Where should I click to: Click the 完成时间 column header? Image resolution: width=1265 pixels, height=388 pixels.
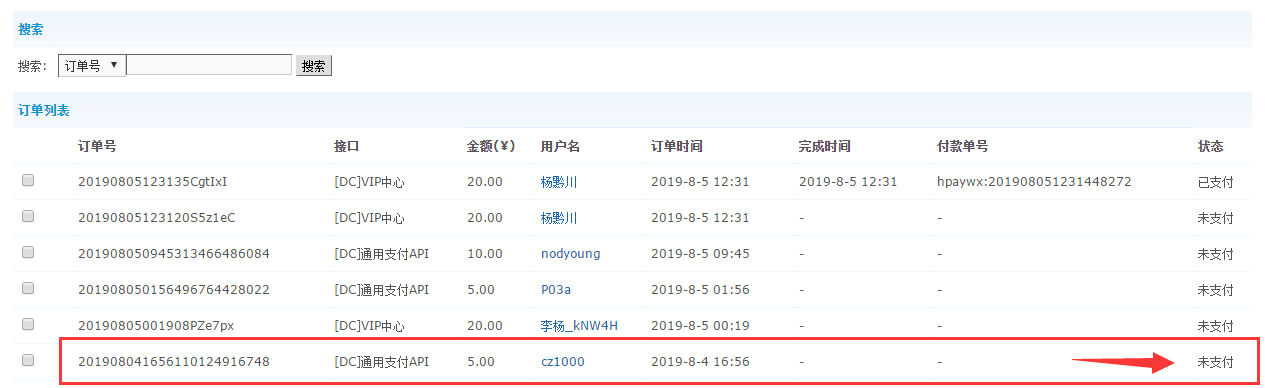pos(824,146)
